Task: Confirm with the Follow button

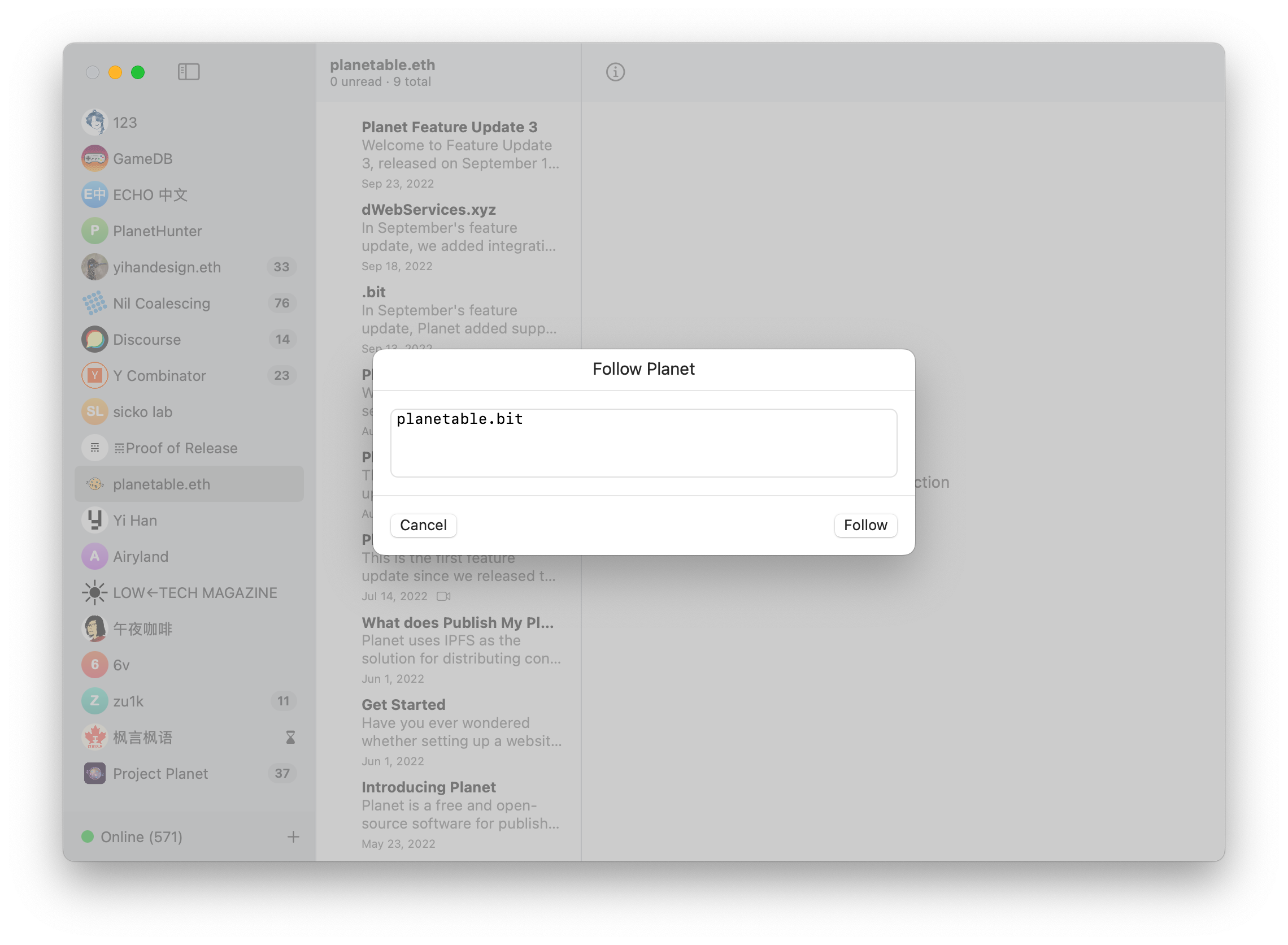Action: click(x=865, y=525)
